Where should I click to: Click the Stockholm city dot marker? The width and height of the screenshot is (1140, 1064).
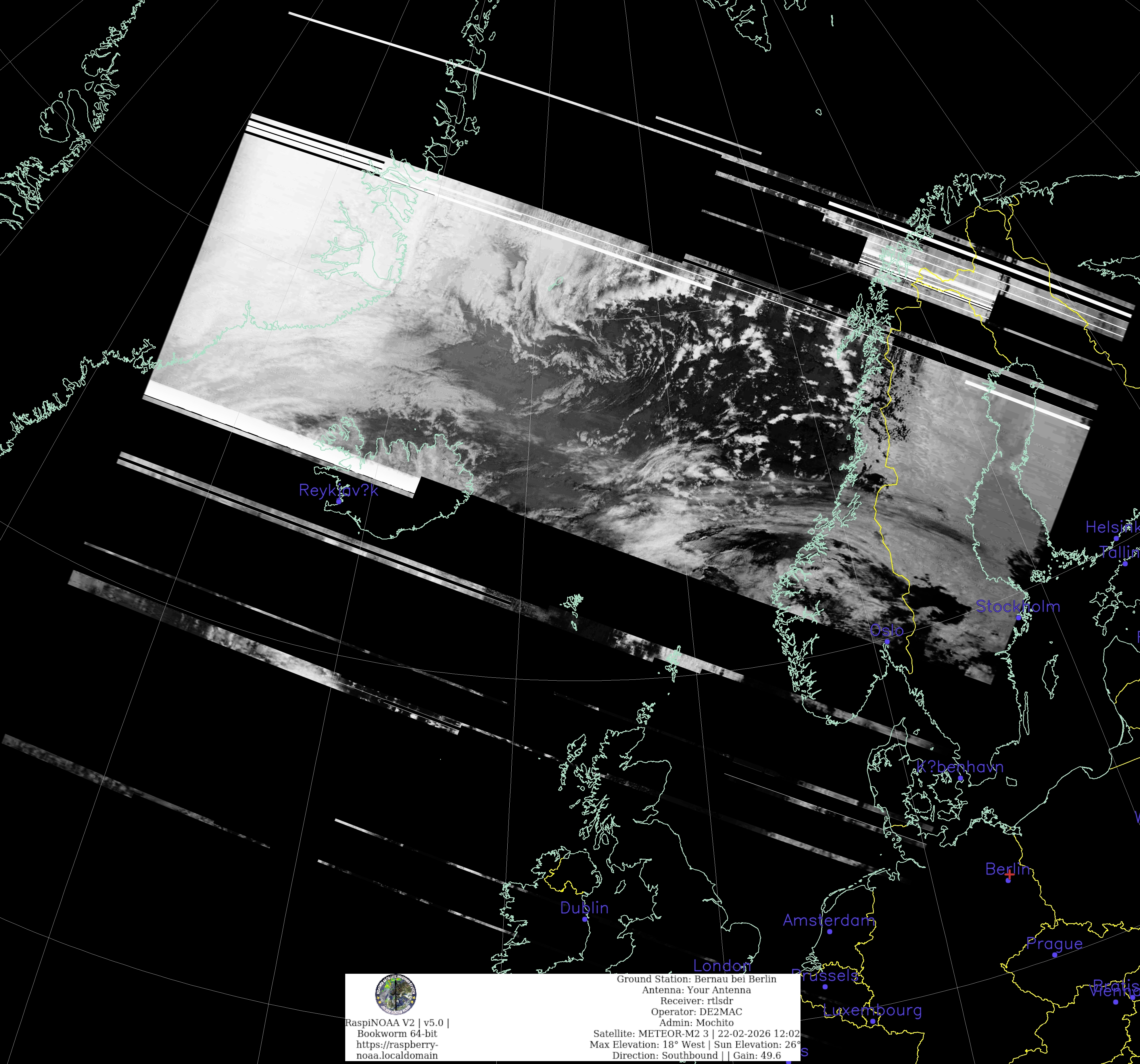point(1018,617)
